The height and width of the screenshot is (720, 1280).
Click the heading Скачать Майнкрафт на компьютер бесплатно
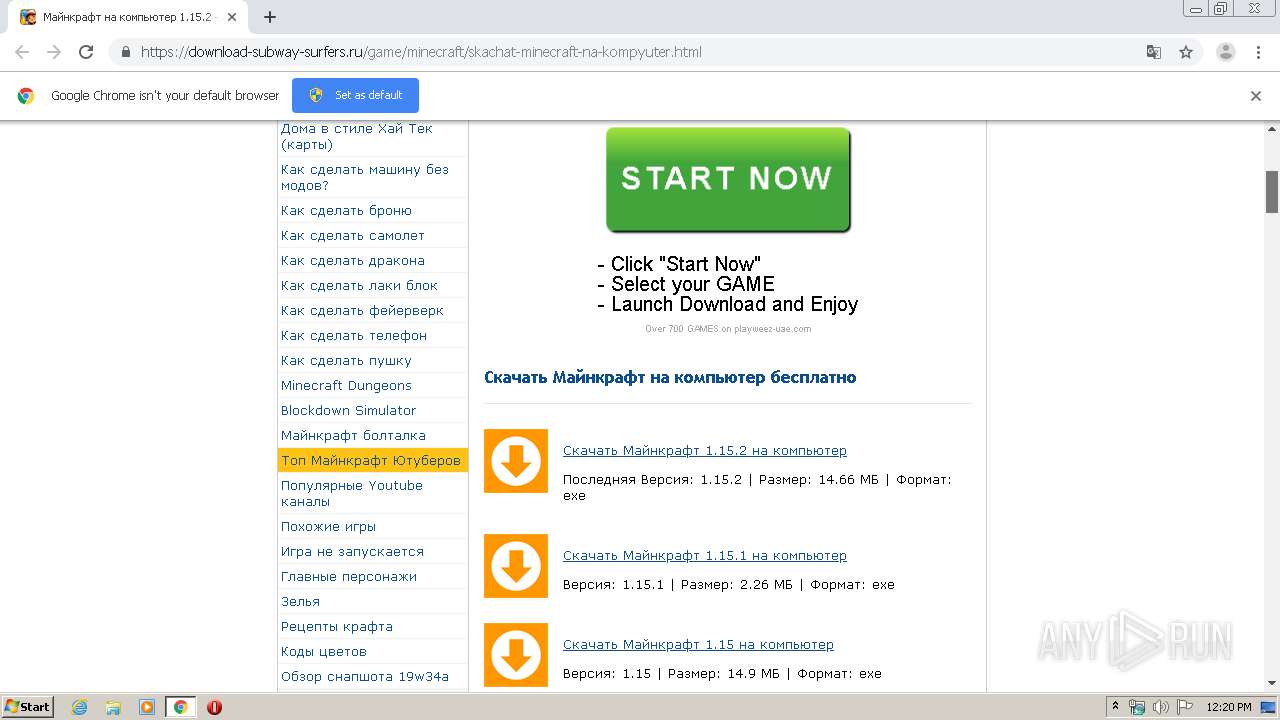(670, 378)
